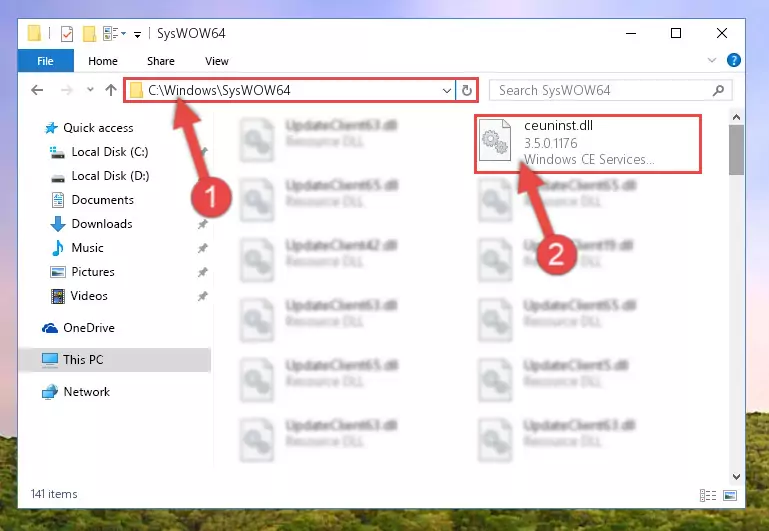Open the recent locations dropdown arrow
Image resolution: width=769 pixels, height=531 pixels.
90,90
